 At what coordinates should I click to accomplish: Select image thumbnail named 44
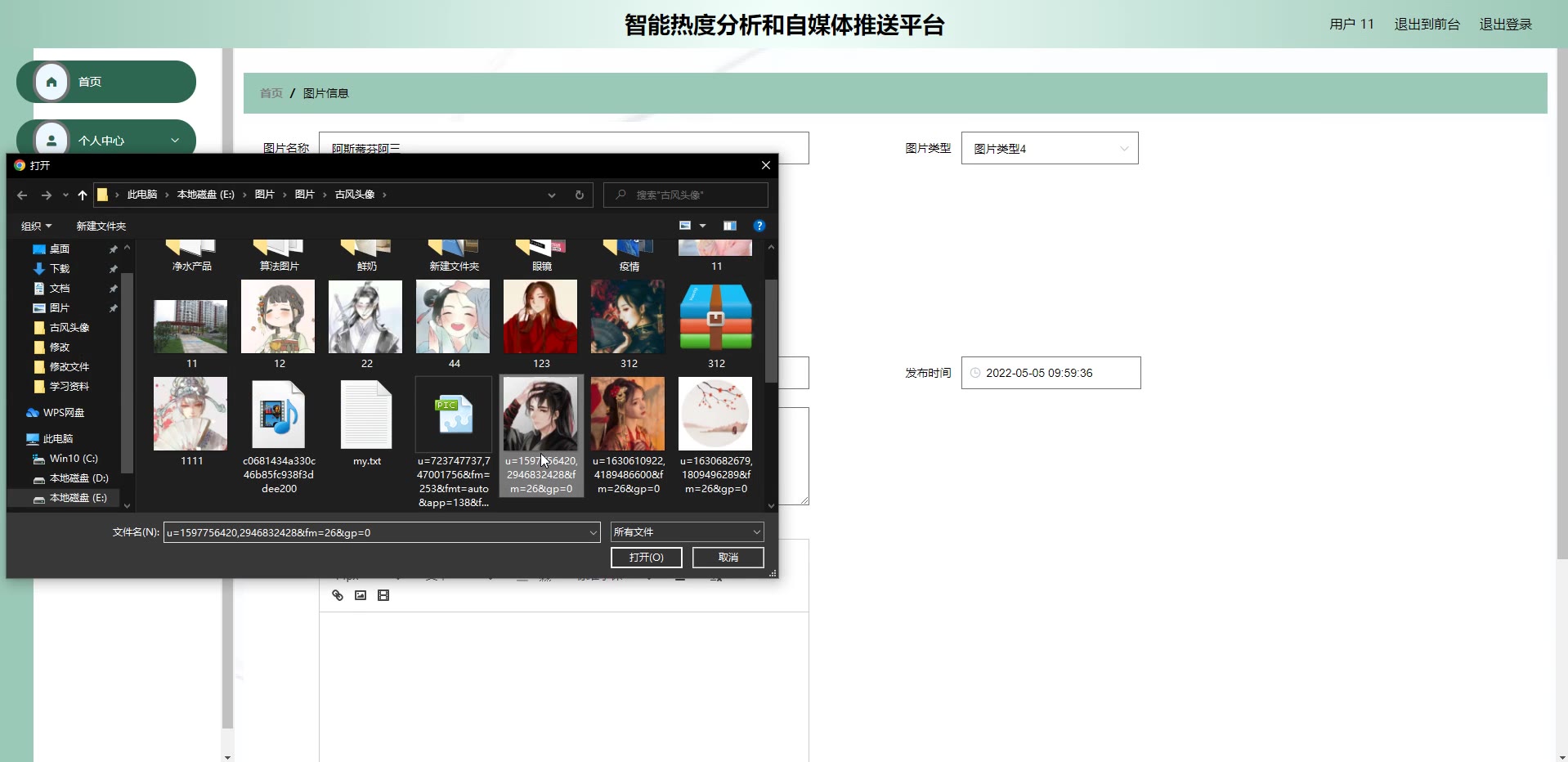coord(453,316)
